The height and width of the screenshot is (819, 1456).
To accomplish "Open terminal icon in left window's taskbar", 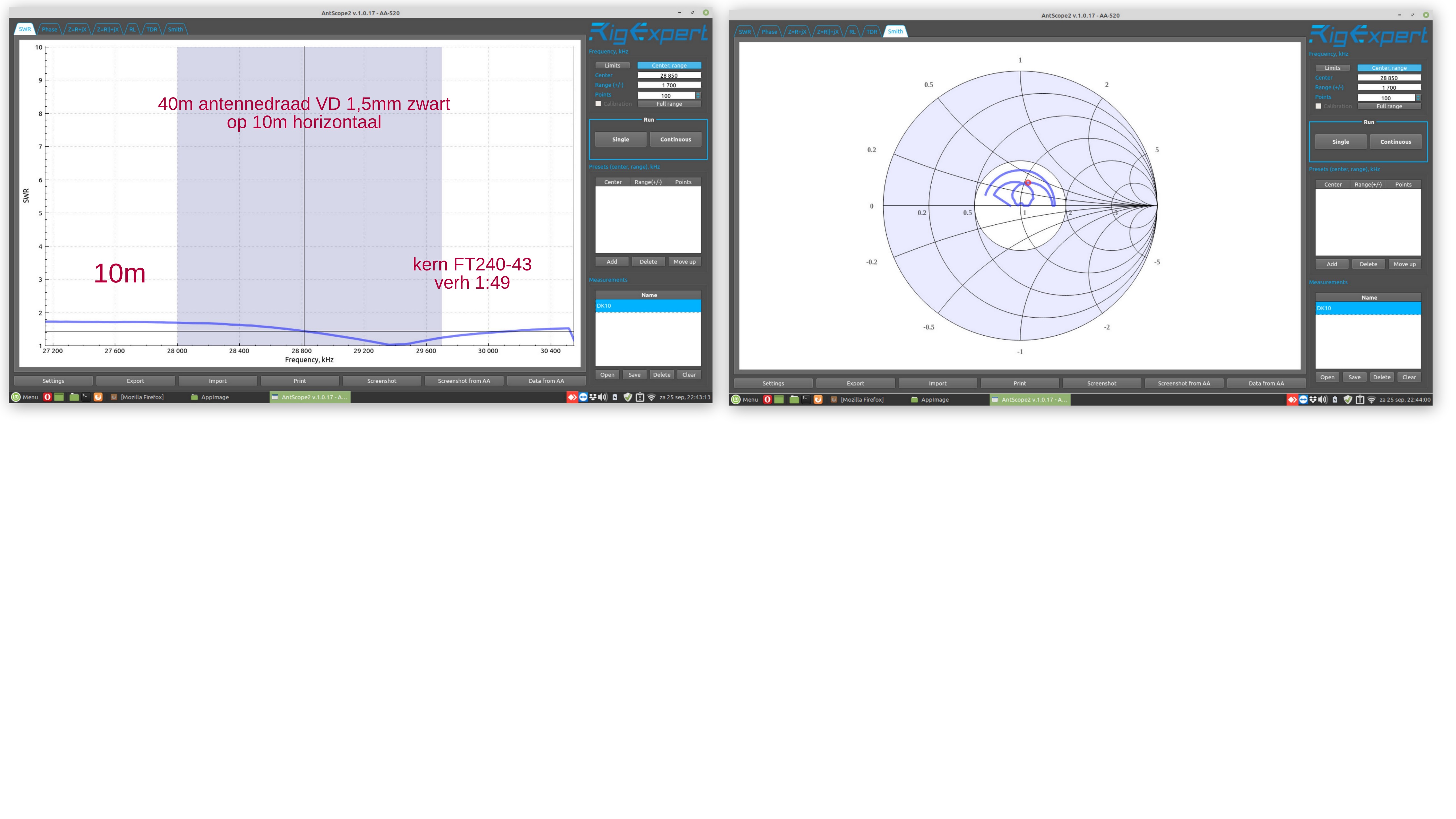I will point(86,397).
